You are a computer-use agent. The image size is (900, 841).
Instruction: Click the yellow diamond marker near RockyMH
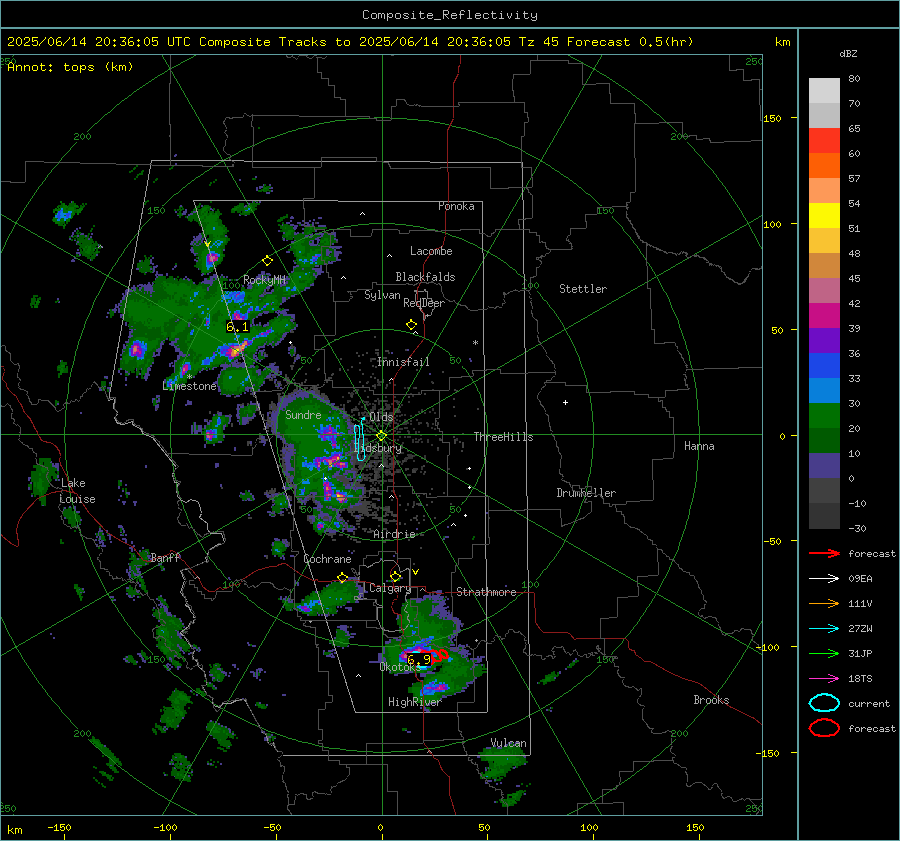[267, 261]
